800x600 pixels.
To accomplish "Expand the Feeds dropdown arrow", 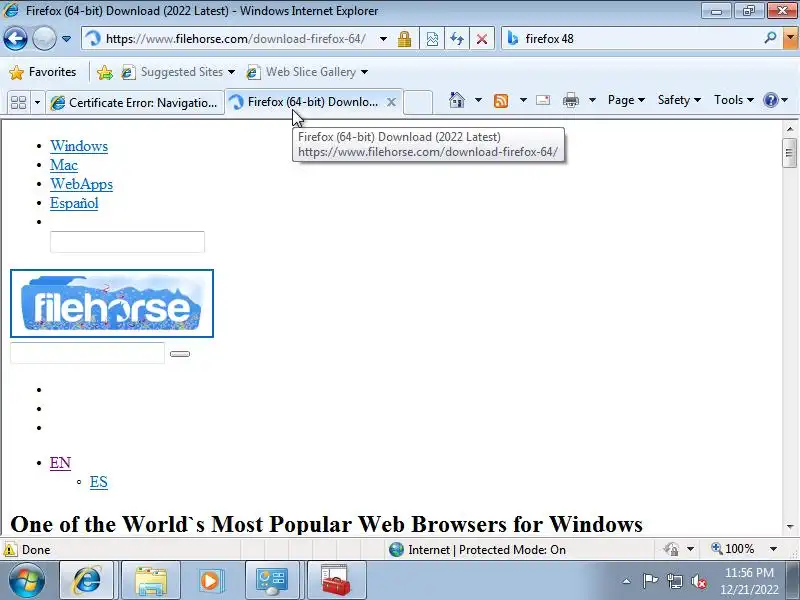I will [x=523, y=100].
